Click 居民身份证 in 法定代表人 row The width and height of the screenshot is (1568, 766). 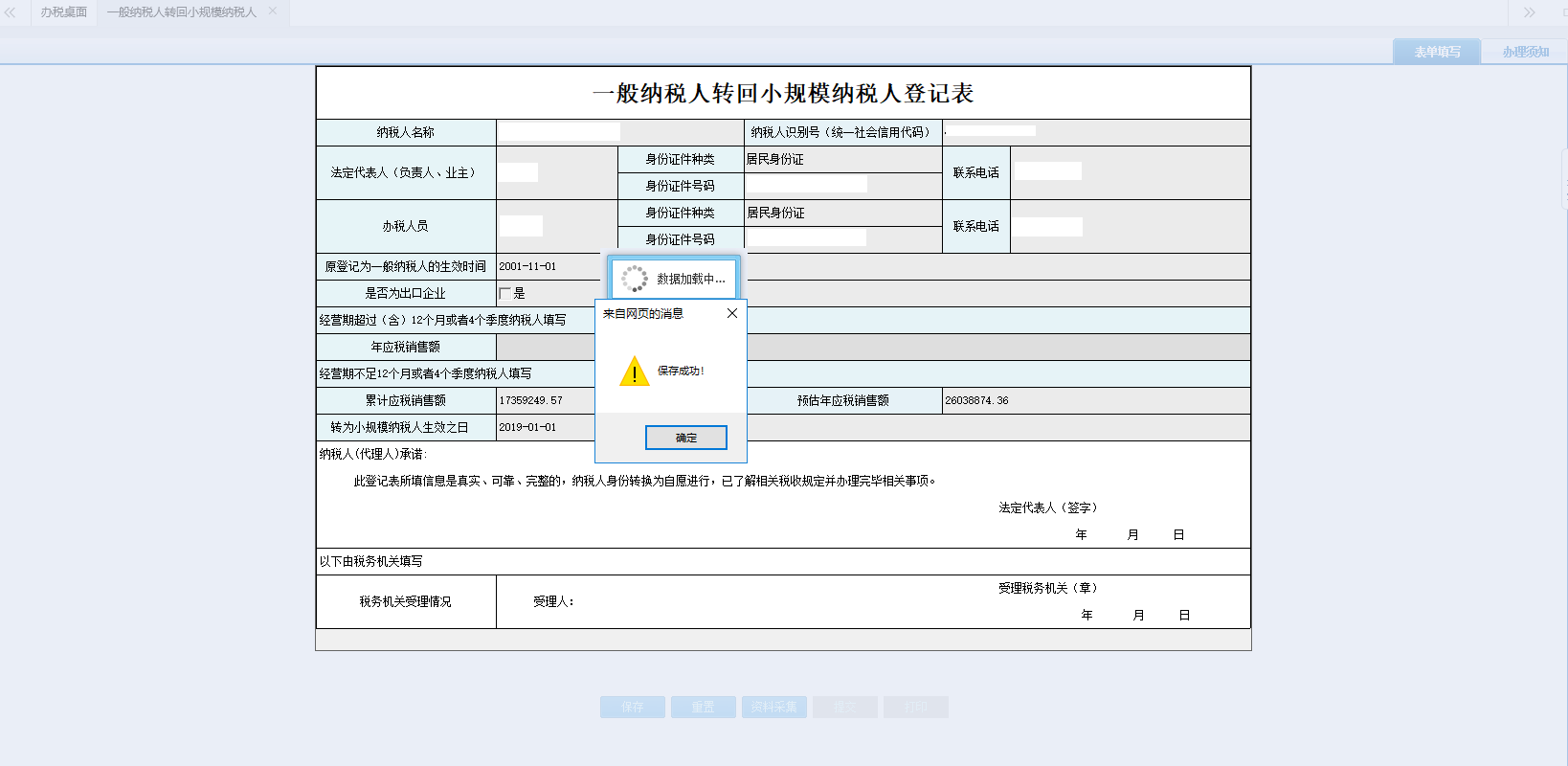pyautogui.click(x=775, y=159)
